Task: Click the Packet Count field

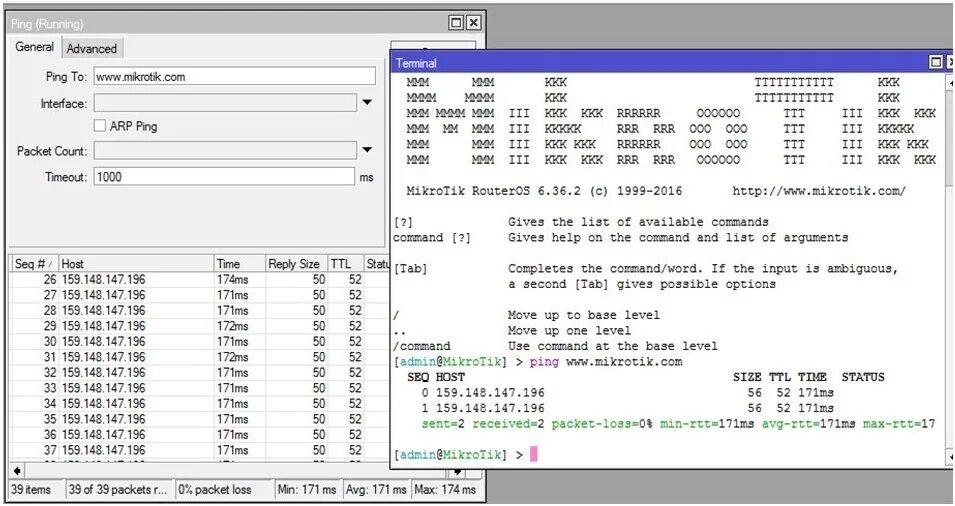Action: click(225, 150)
